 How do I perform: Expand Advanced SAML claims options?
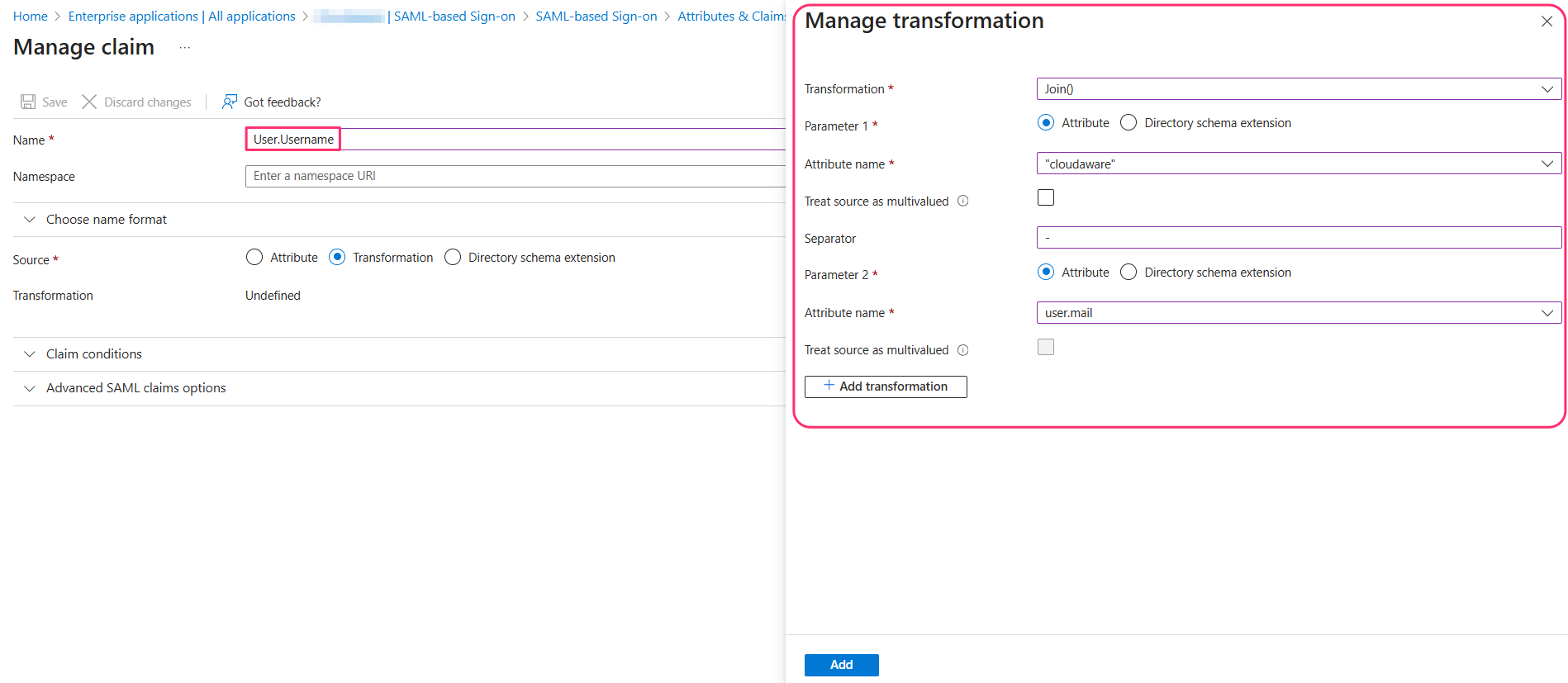click(x=135, y=388)
